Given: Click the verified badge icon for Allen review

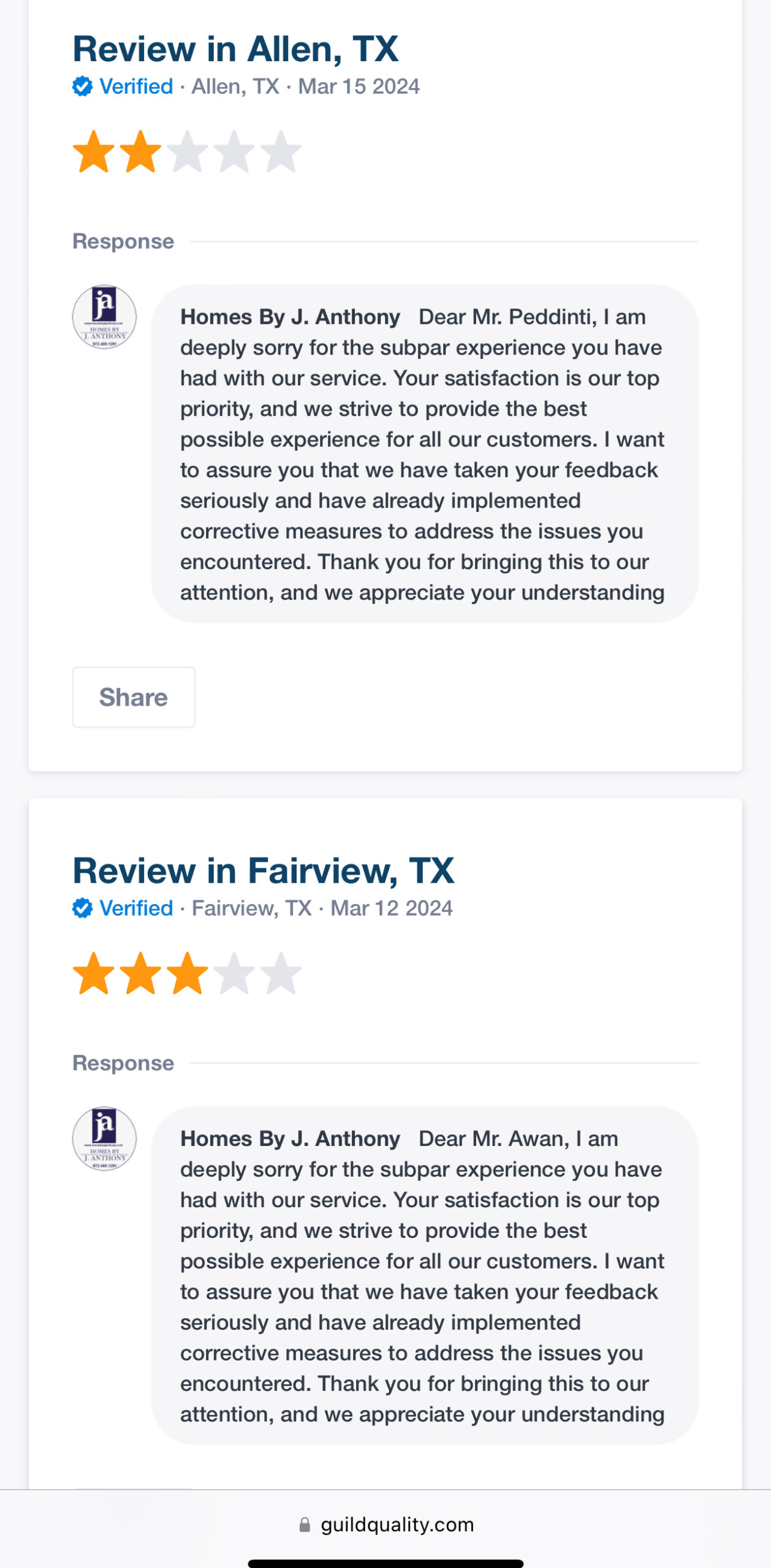Looking at the screenshot, I should click(x=82, y=86).
